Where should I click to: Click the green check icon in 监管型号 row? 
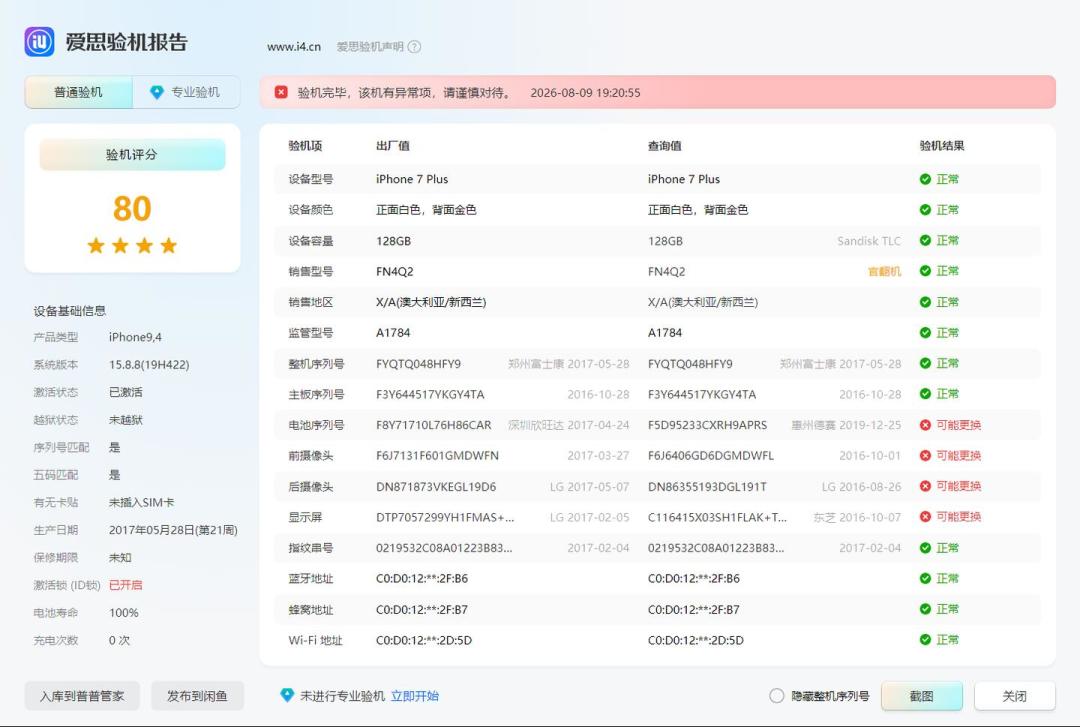(925, 333)
